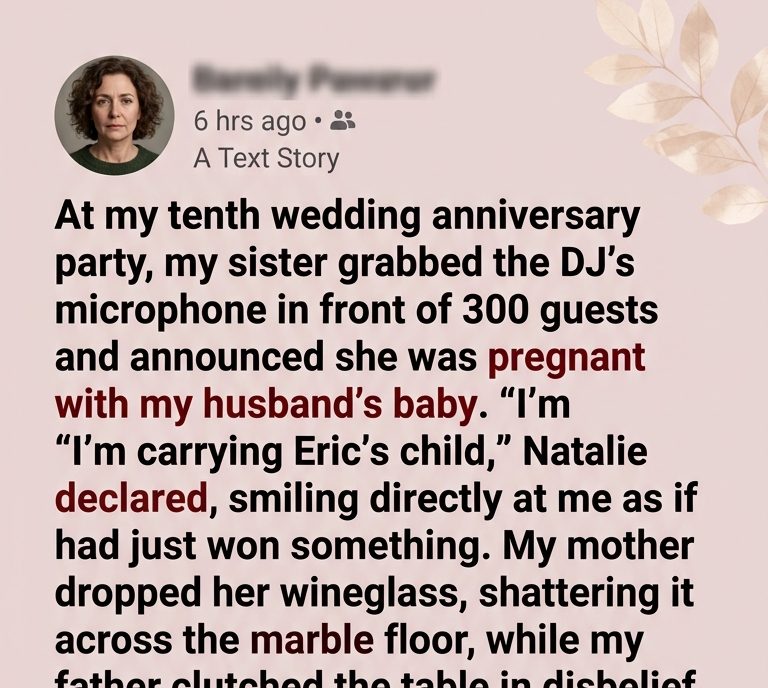Open the blurred author name above the timestamp
Screen dimensions: 768x688
314,78
